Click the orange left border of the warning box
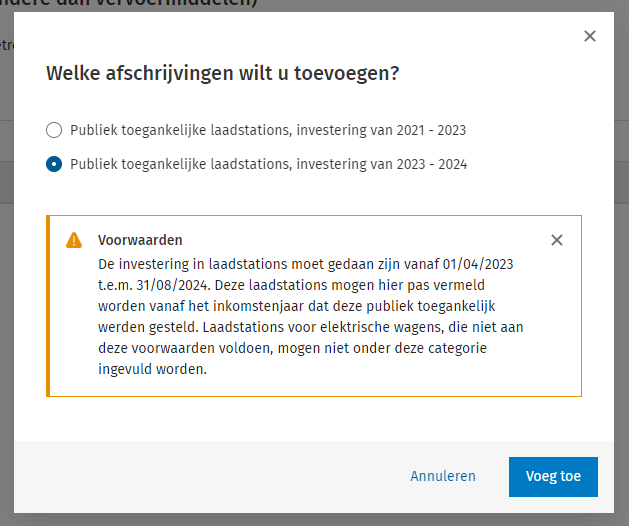 point(47,305)
